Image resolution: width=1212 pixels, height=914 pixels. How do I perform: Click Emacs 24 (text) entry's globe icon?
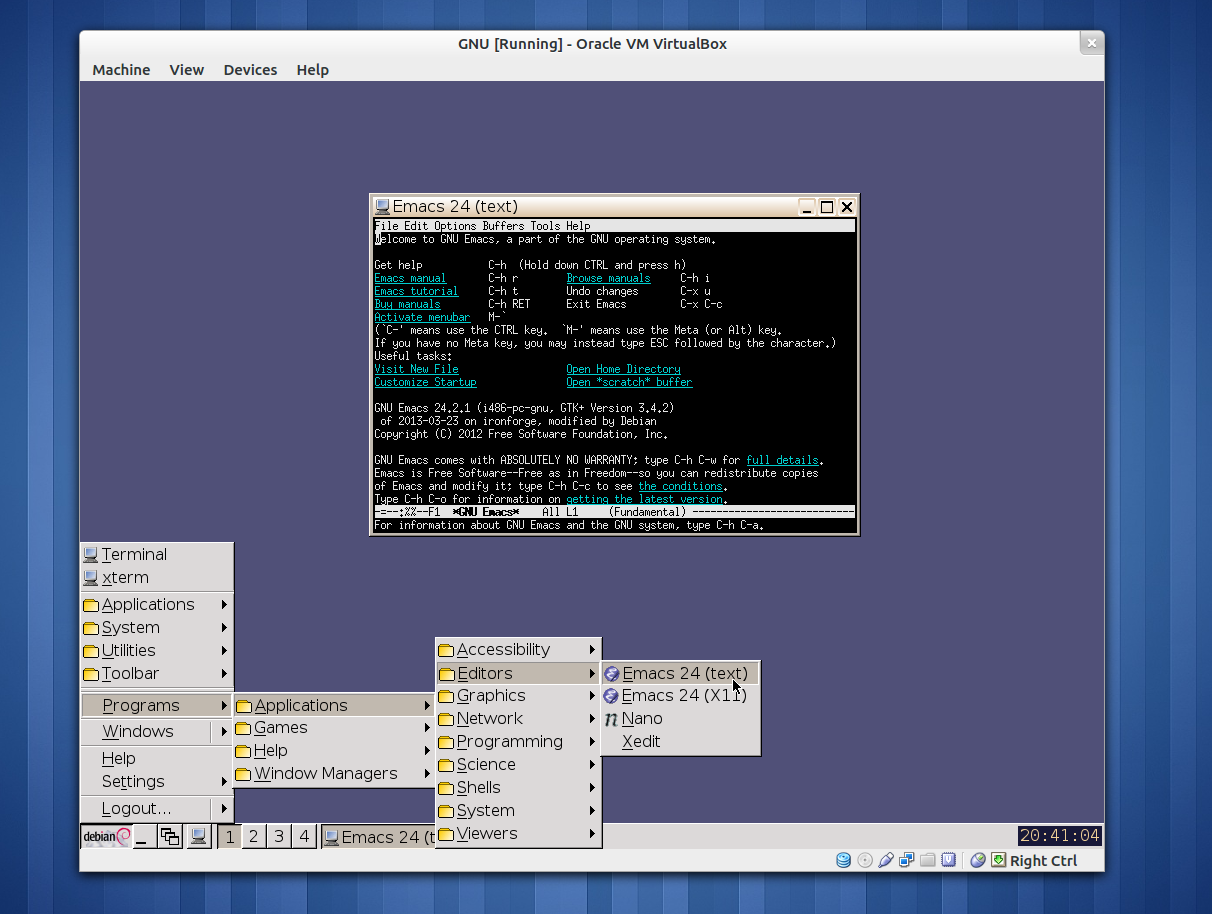tap(611, 673)
